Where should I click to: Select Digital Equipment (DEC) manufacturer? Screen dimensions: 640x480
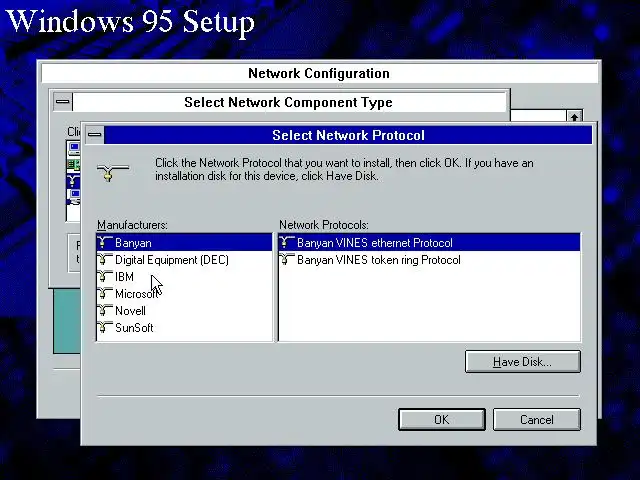(x=184, y=260)
